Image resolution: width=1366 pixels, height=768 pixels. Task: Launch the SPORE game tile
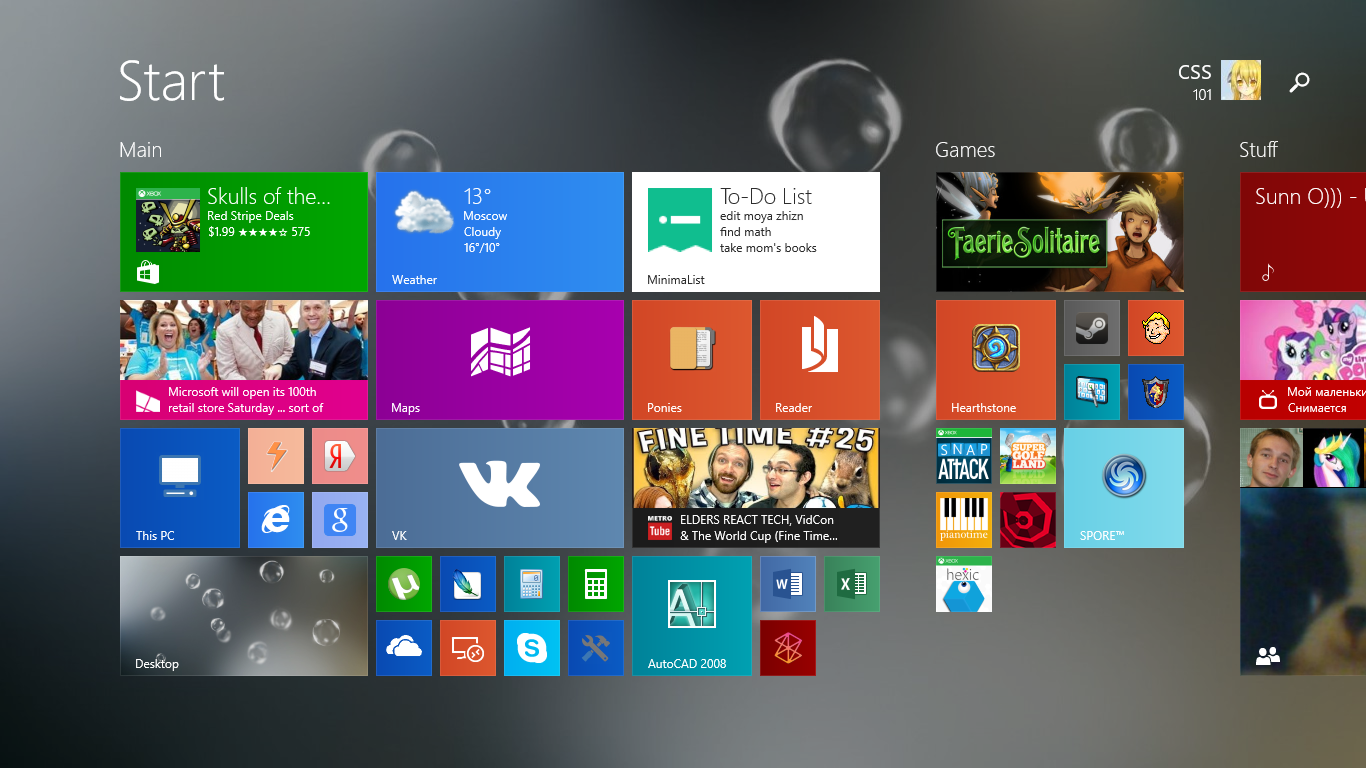[x=1123, y=488]
